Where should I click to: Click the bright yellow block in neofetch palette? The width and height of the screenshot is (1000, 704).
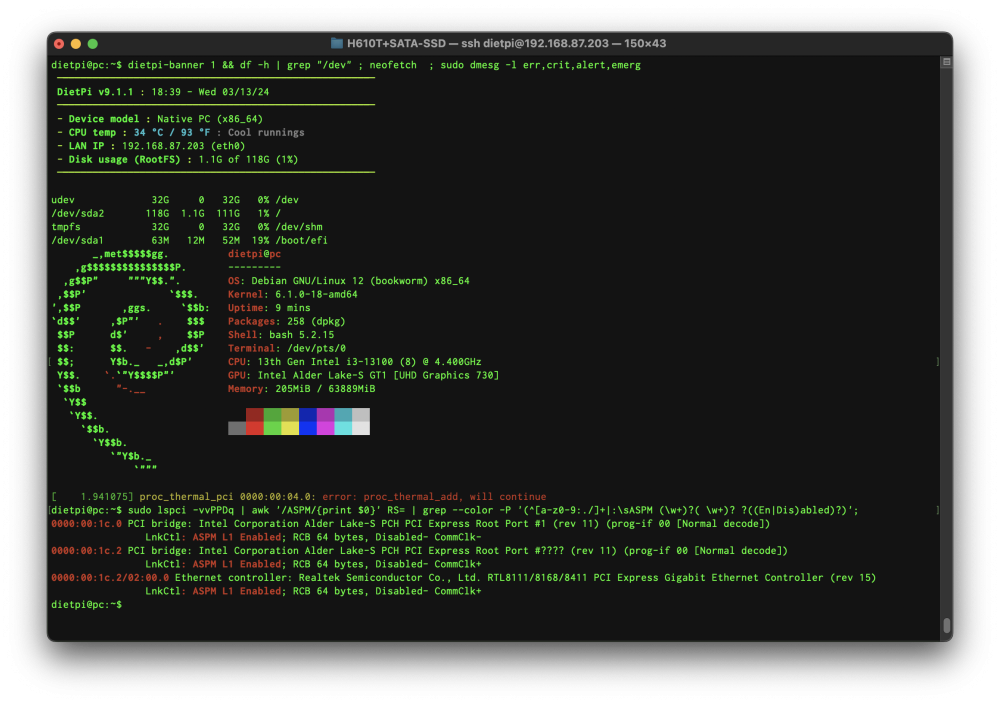[290, 429]
